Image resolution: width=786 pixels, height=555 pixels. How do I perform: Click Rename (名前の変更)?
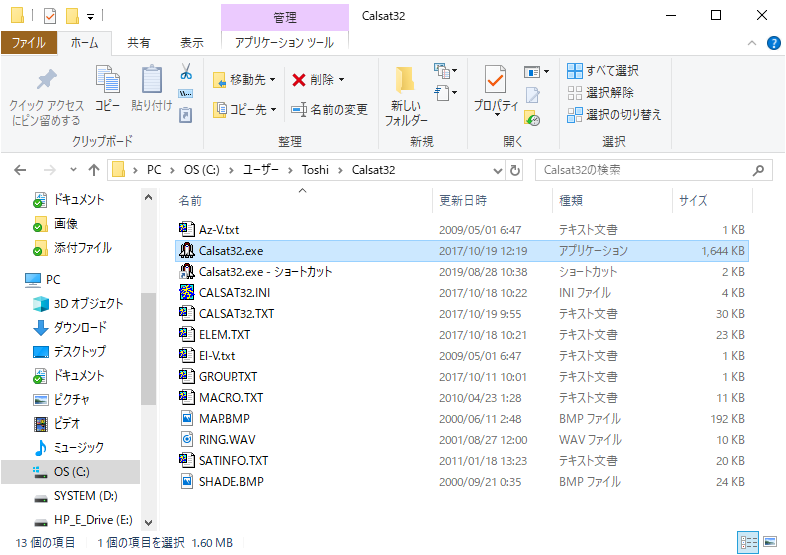(329, 109)
